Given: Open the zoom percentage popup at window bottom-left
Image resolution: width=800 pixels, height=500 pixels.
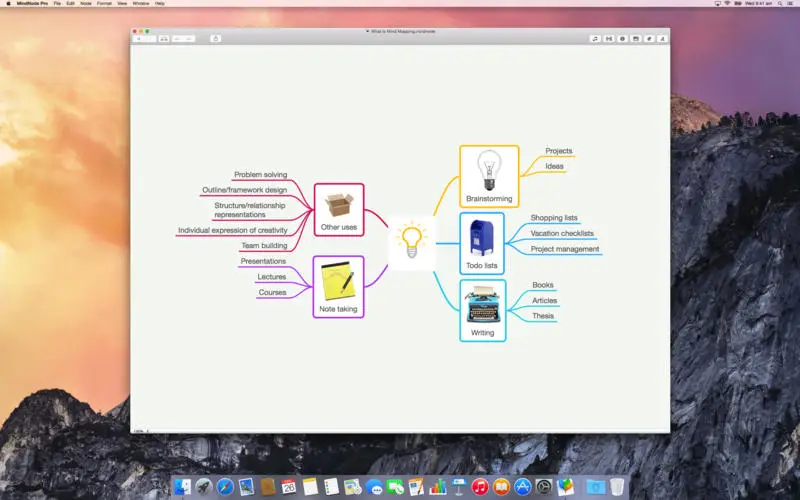Looking at the screenshot, I should coord(140,431).
